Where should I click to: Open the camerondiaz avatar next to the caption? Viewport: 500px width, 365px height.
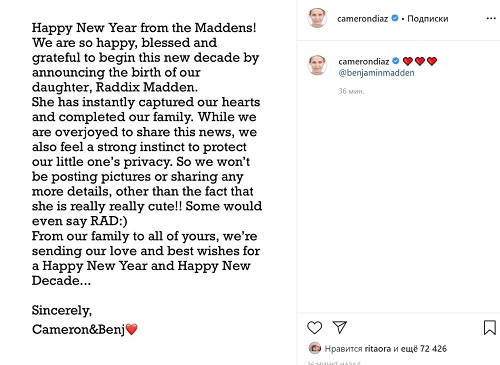click(x=317, y=65)
